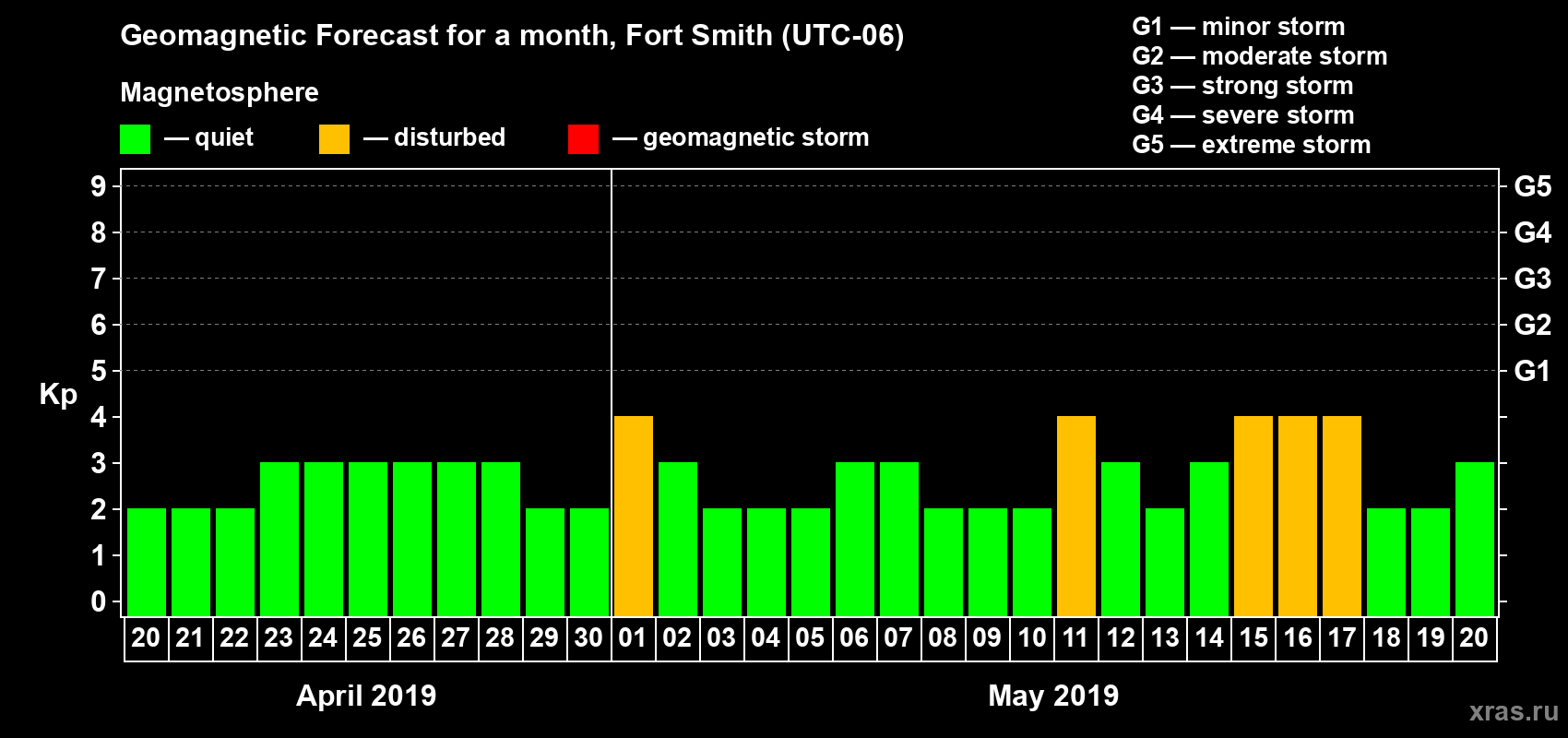The height and width of the screenshot is (738, 1568).
Task: Click the 'G1 — minor storm' legend line
Action: click(x=1239, y=27)
